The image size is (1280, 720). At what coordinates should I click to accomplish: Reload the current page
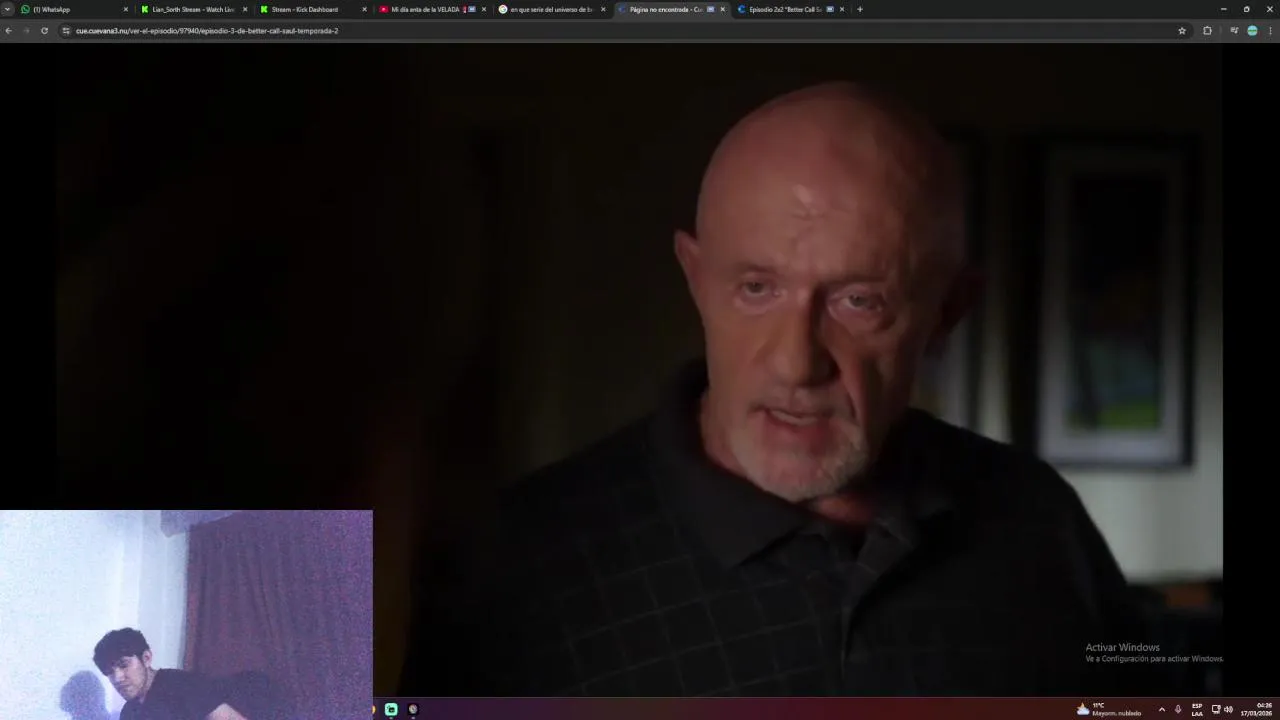[44, 30]
